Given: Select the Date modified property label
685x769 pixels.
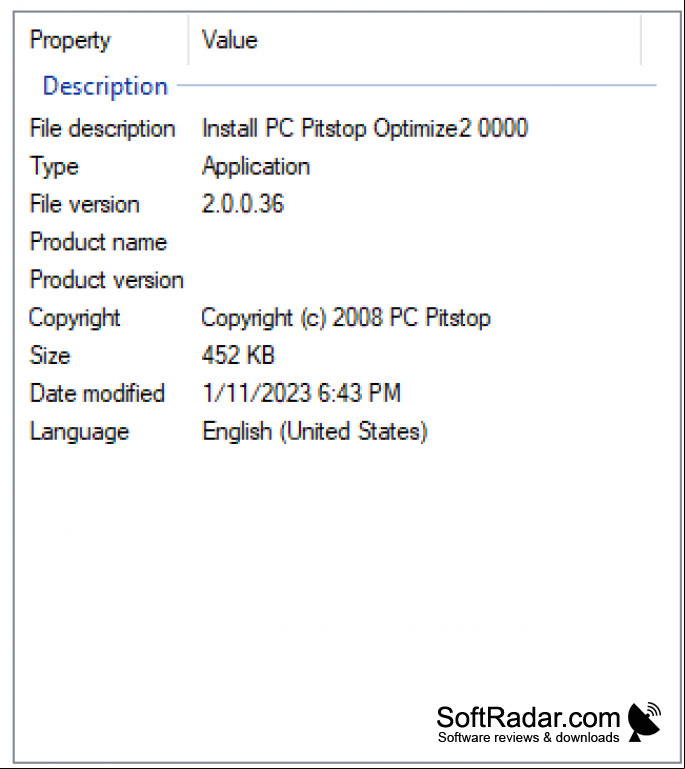Looking at the screenshot, I should [x=97, y=393].
